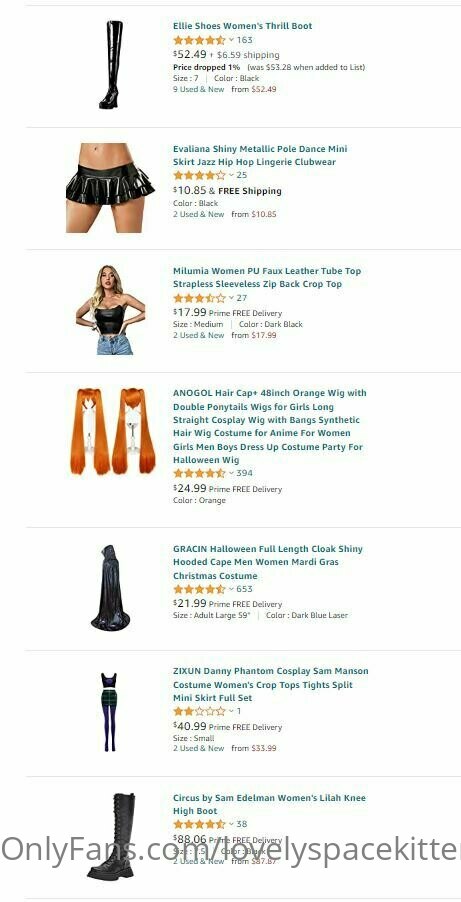Open ZIXUN Danny Phantom Sam Manson Costume

click(270, 685)
